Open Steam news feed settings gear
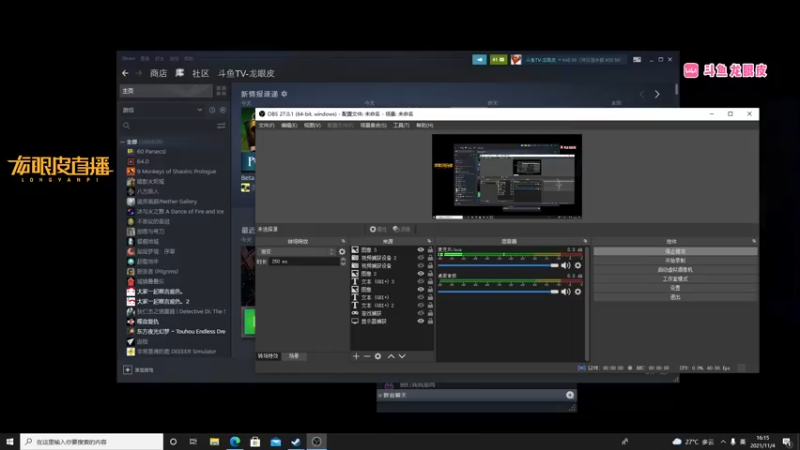Image resolution: width=800 pixels, height=450 pixels. [x=284, y=94]
